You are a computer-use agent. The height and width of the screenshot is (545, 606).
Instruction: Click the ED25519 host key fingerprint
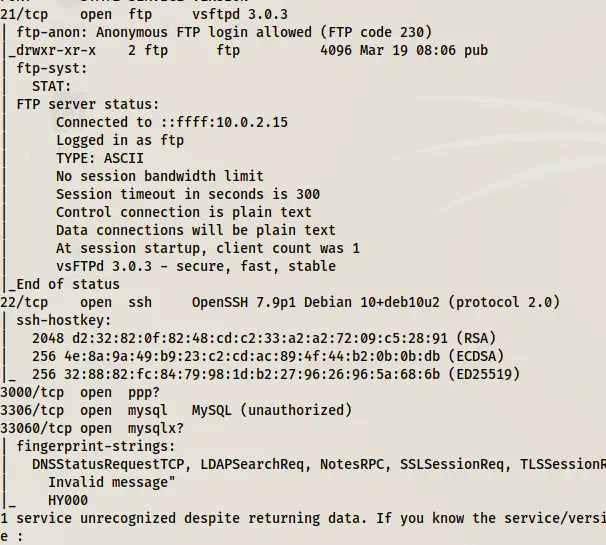(x=246, y=374)
